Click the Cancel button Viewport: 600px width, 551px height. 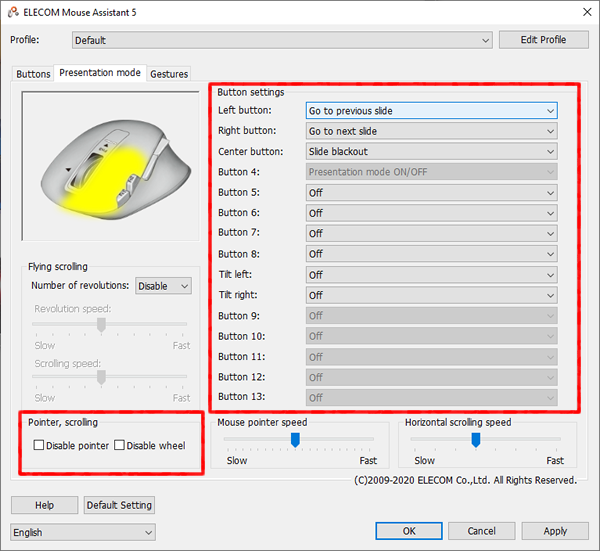pyautogui.click(x=481, y=531)
